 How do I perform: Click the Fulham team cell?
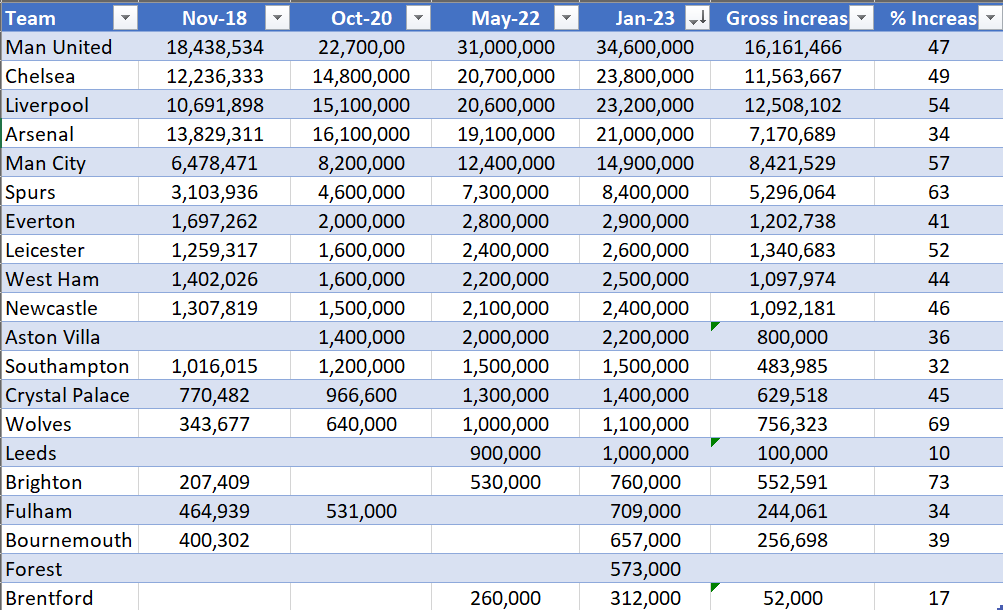(70, 511)
